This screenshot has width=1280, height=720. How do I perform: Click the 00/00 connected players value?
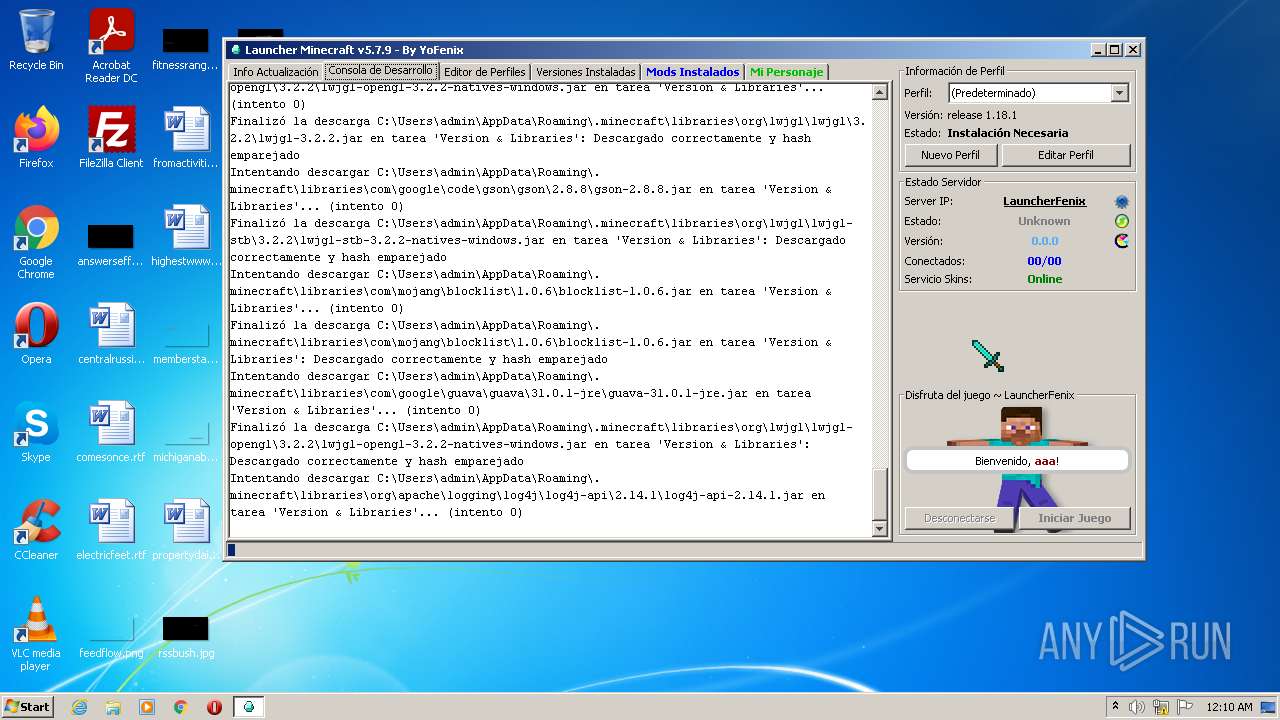pos(1044,261)
